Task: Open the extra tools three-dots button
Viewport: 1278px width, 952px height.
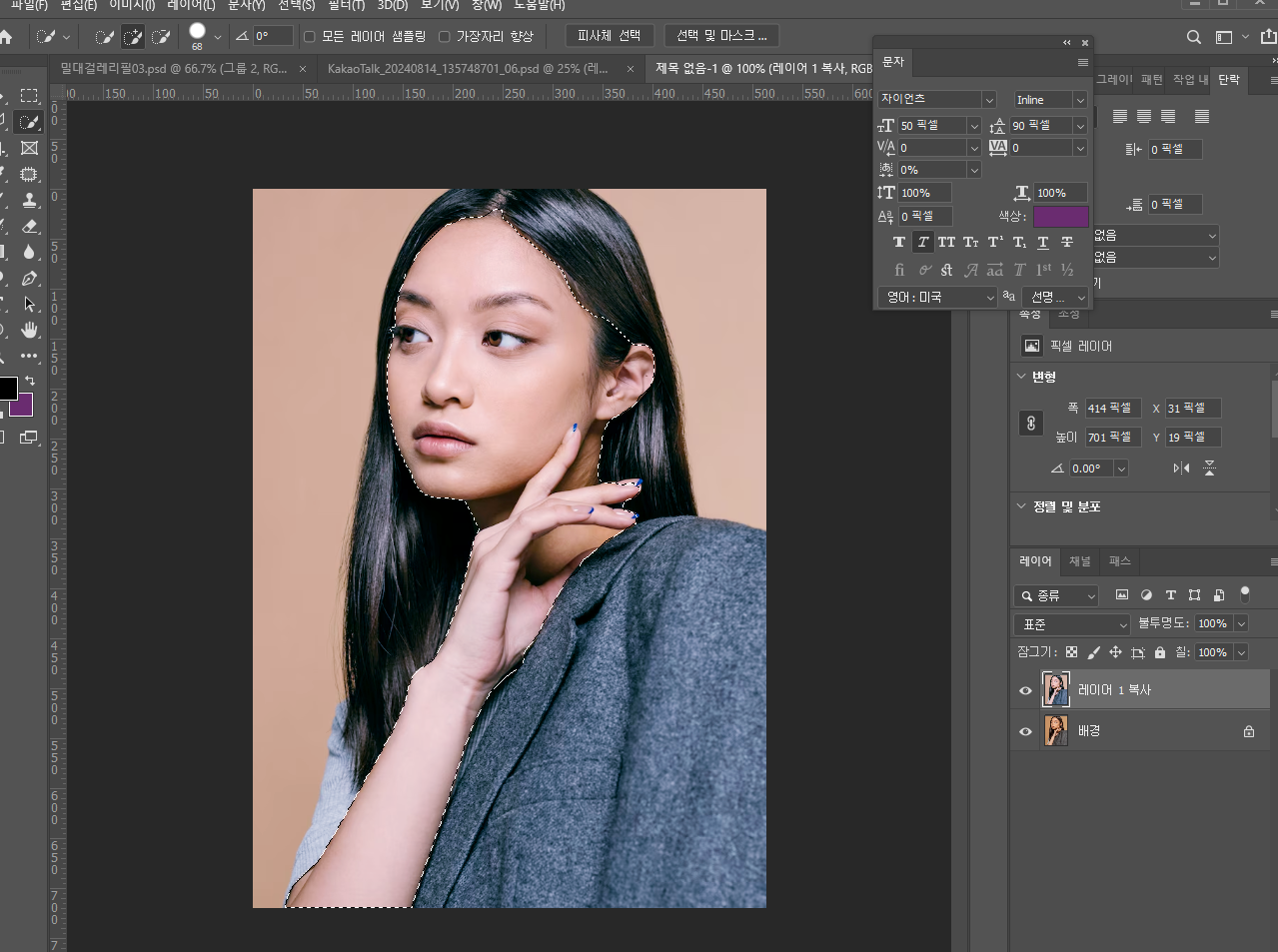Action: (x=30, y=356)
